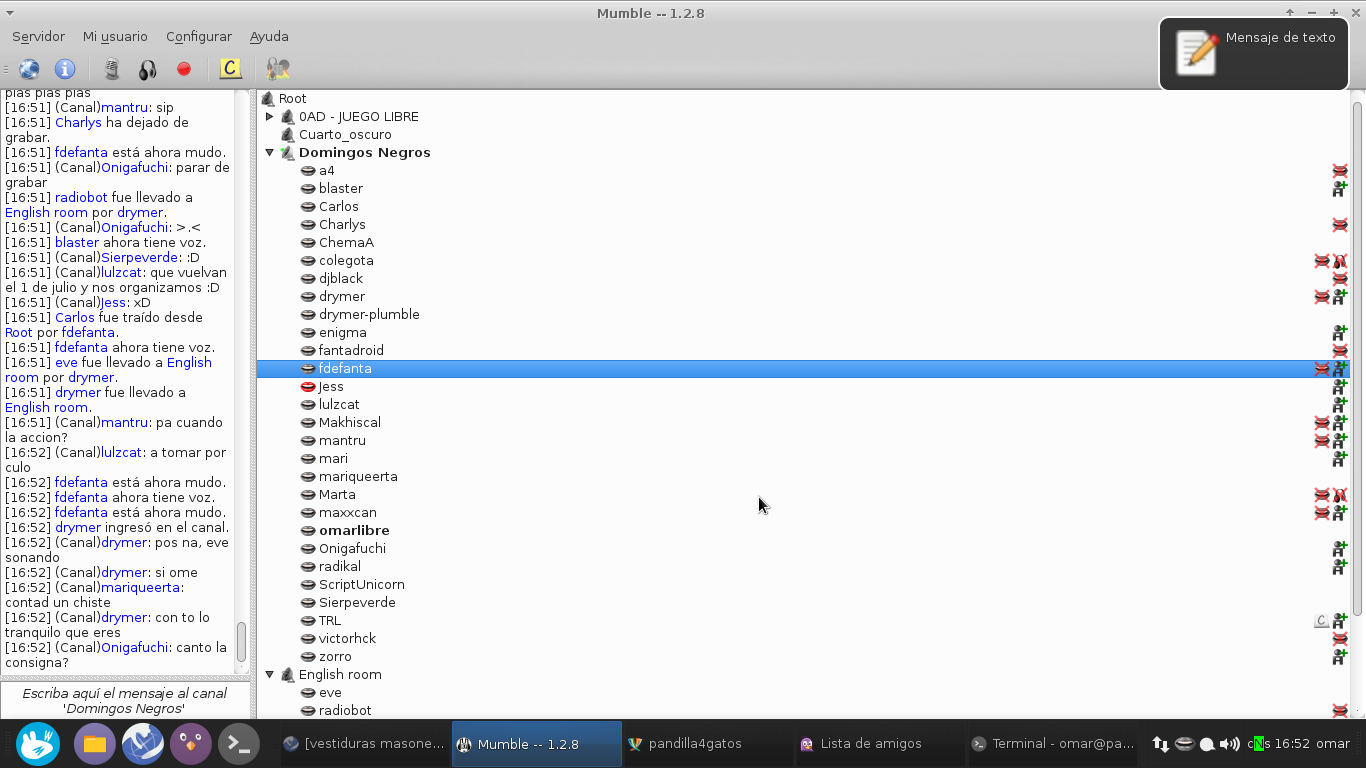Click the network arrows tray icon

pos(1160,744)
